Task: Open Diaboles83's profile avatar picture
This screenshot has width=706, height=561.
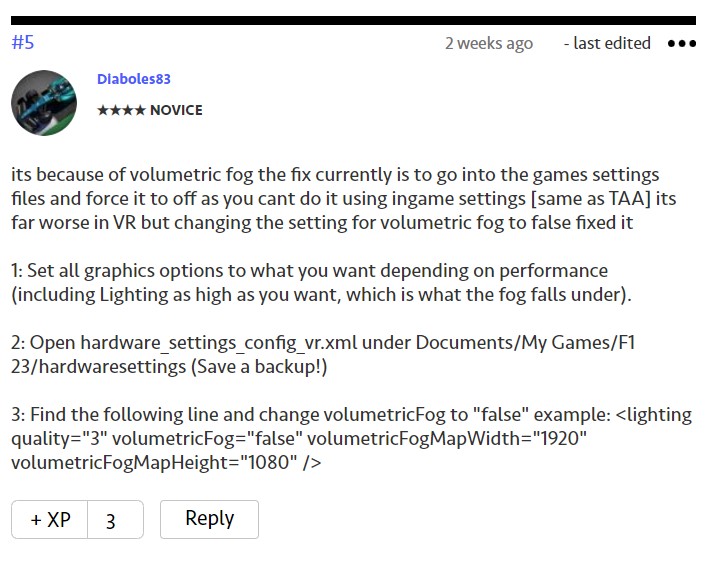Action: click(44, 103)
